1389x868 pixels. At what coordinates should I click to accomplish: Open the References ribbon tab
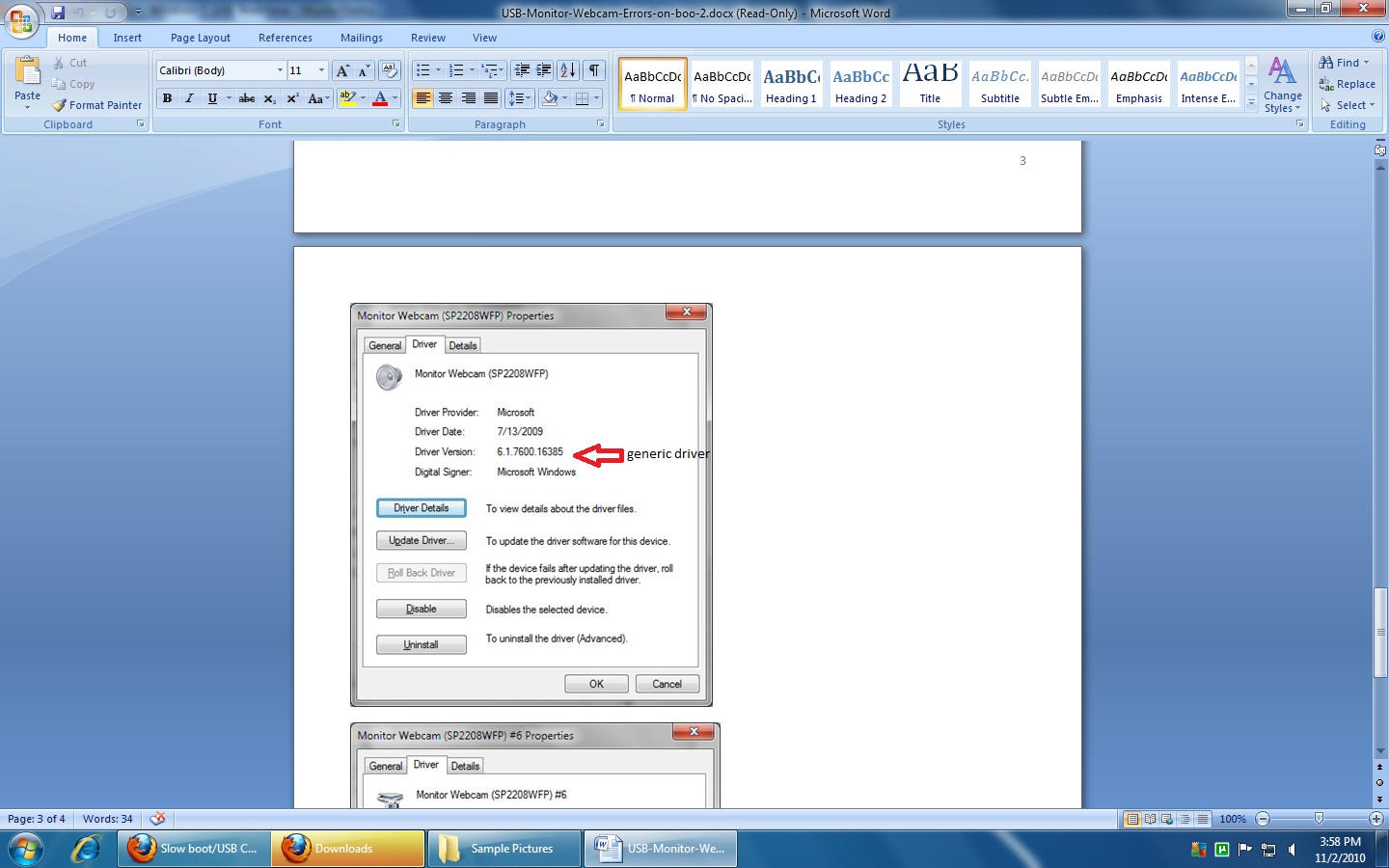(286, 38)
